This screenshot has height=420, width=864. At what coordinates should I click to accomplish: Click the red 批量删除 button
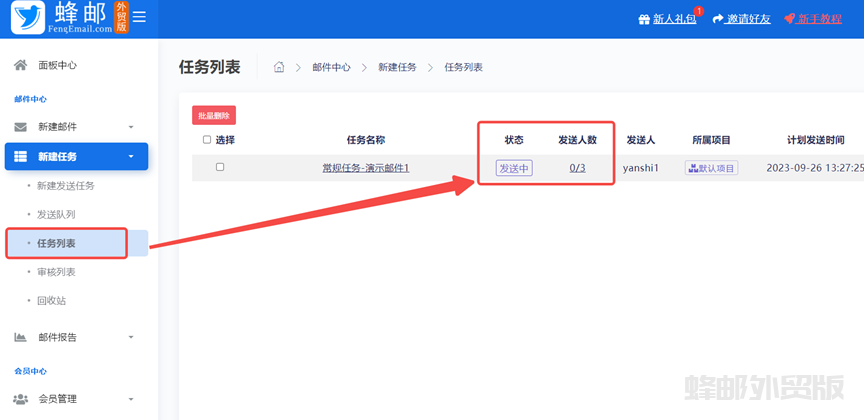[214, 115]
